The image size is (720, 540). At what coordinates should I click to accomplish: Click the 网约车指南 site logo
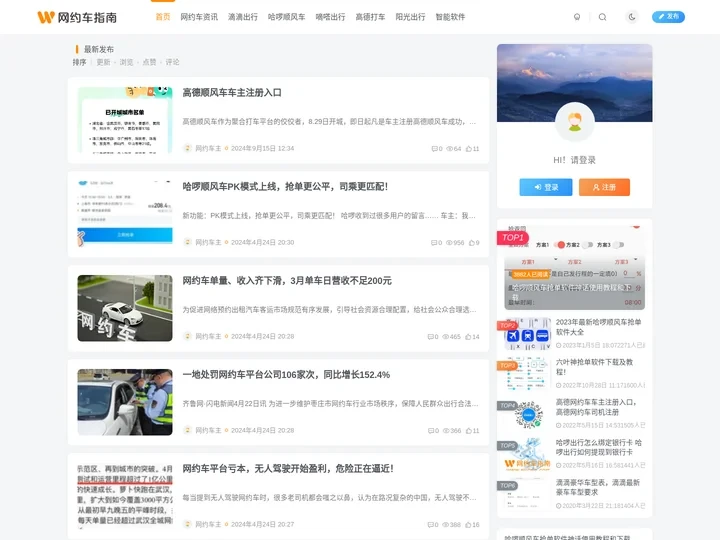77,17
